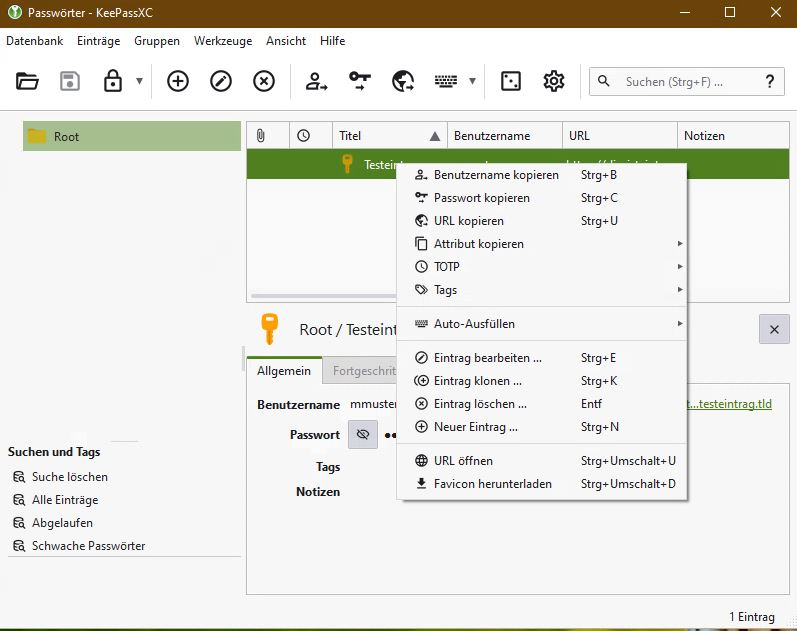The height and width of the screenshot is (631, 797).
Task: Lock the database with padlock icon
Action: coord(113,82)
